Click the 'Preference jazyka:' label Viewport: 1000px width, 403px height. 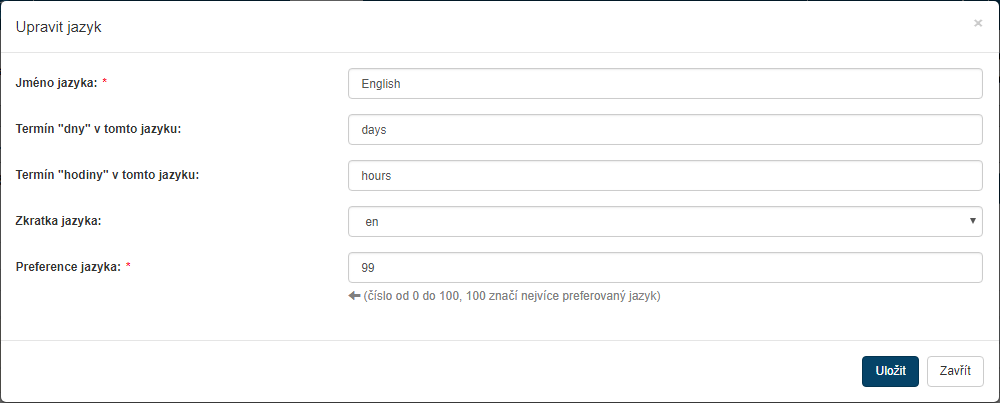pyautogui.click(x=68, y=267)
